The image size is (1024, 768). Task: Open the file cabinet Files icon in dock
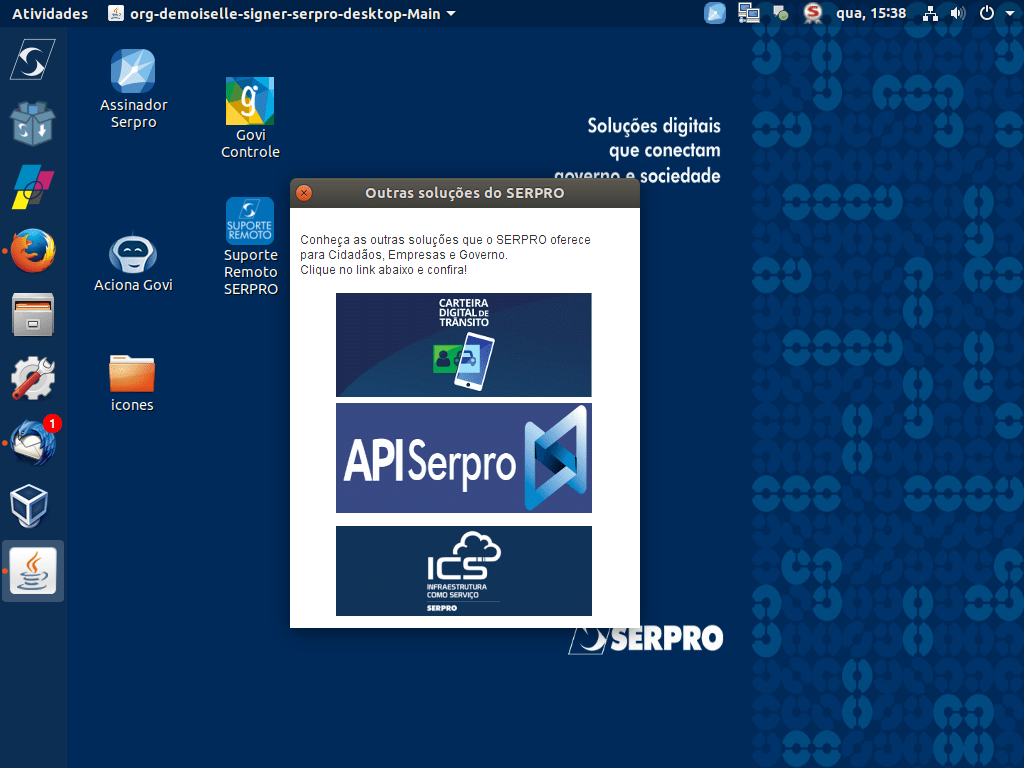coord(33,315)
